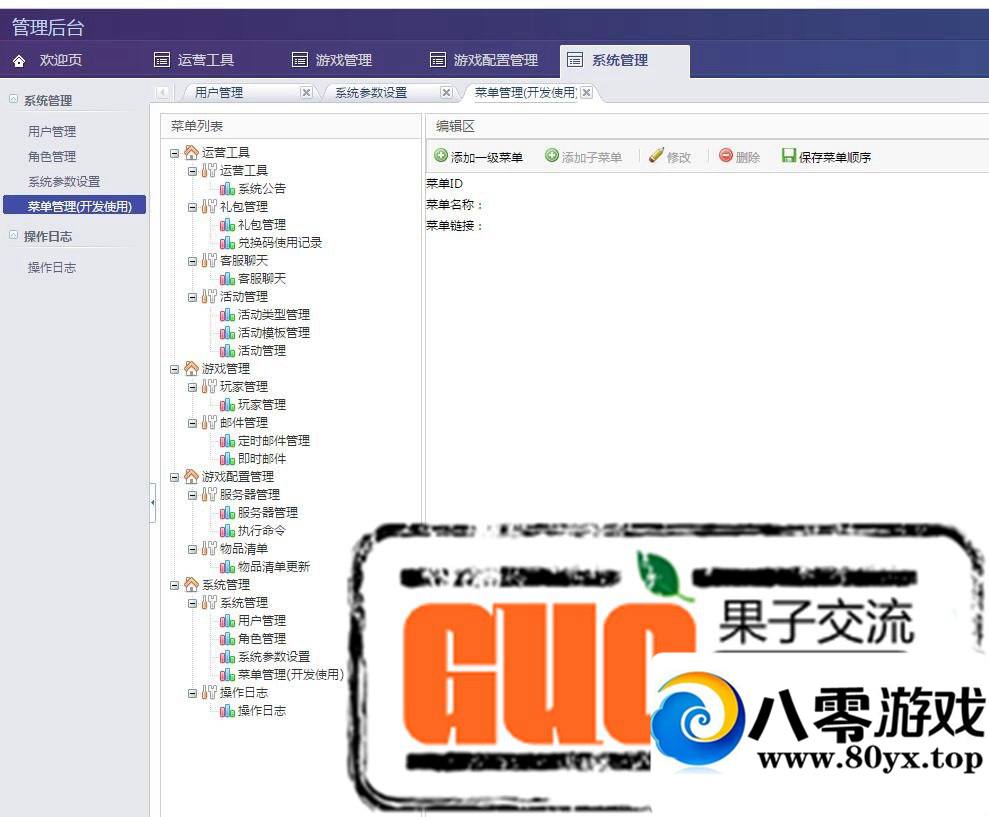Click the pencil icon for 修改
This screenshot has height=817, width=989.
[x=656, y=155]
